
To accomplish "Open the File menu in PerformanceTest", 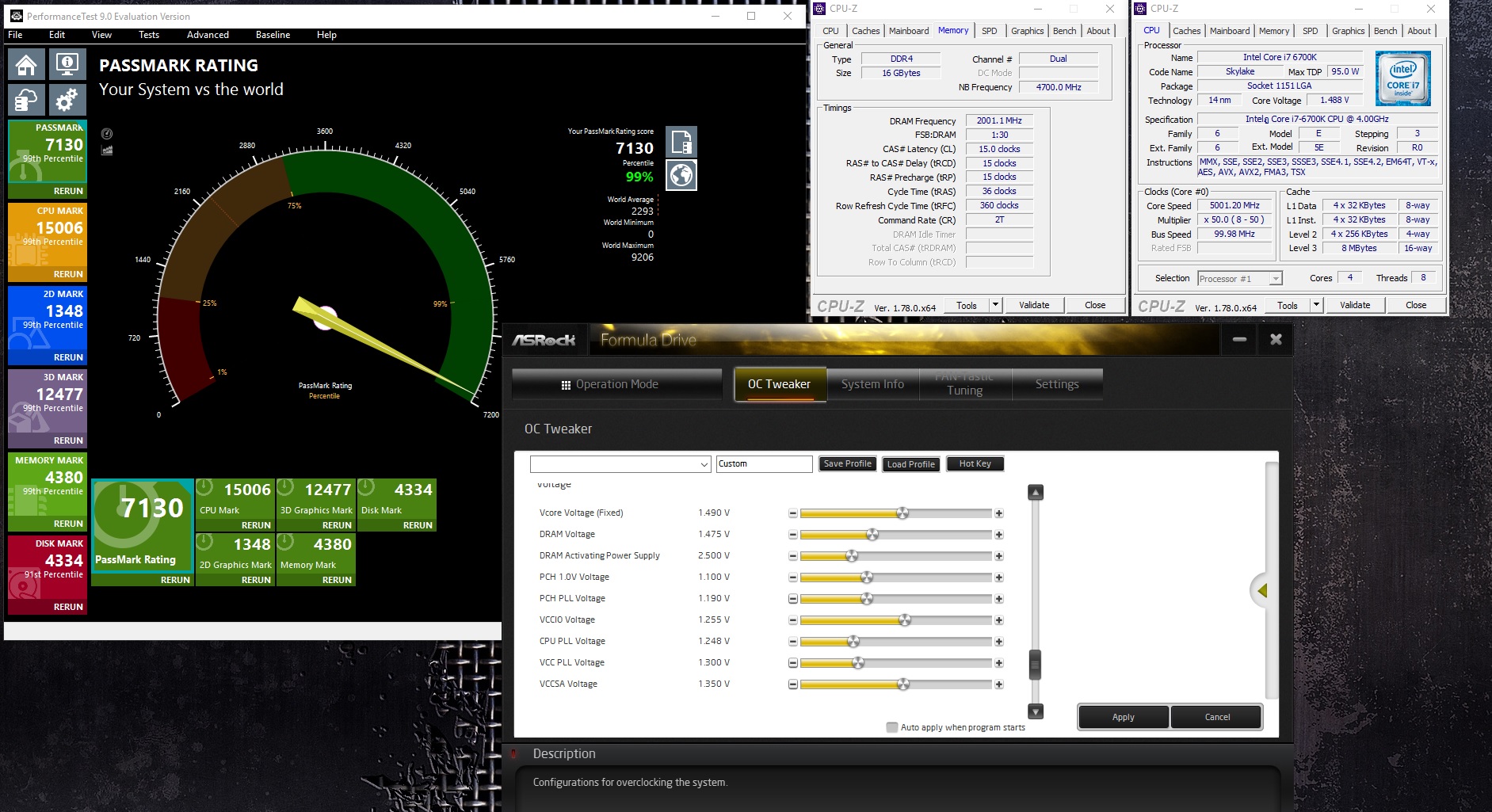I will click(15, 35).
